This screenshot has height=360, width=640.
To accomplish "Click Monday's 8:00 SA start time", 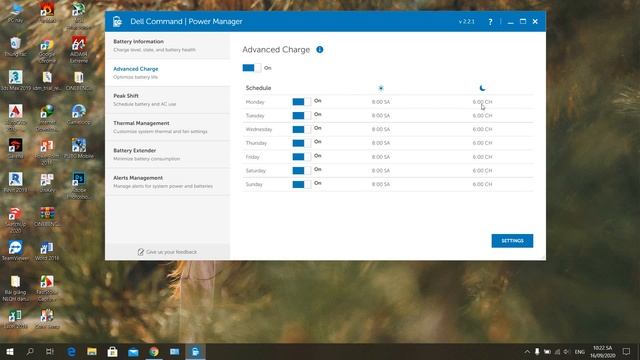I will coord(381,102).
